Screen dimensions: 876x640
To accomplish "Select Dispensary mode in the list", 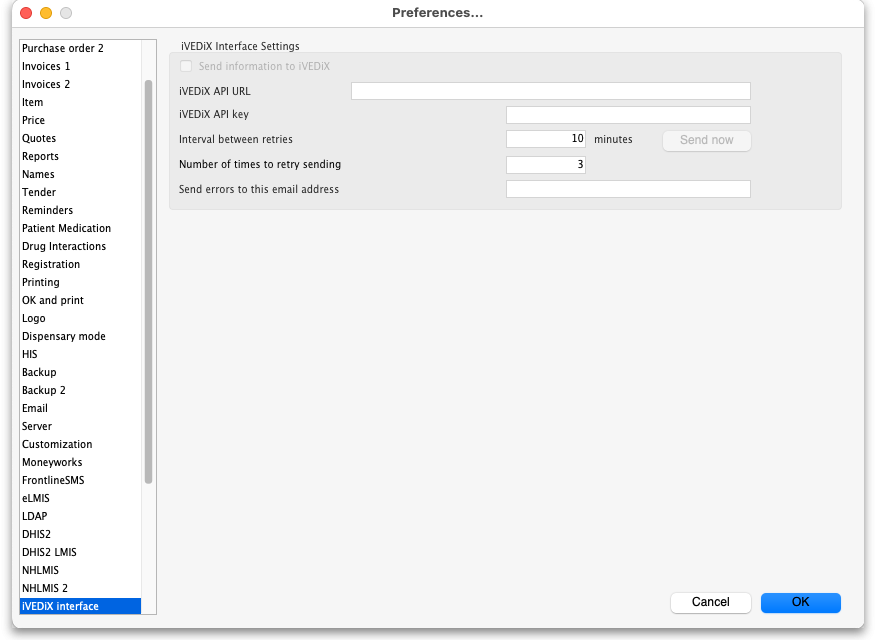I will [x=64, y=336].
